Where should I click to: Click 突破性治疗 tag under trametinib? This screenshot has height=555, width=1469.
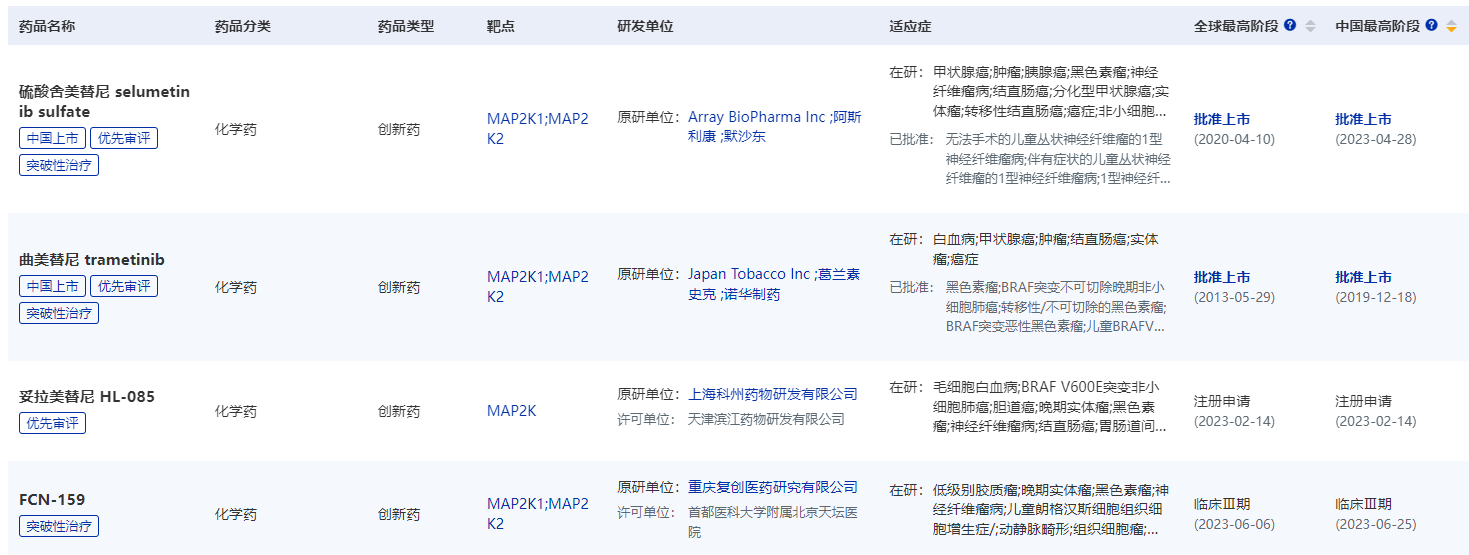tap(59, 313)
